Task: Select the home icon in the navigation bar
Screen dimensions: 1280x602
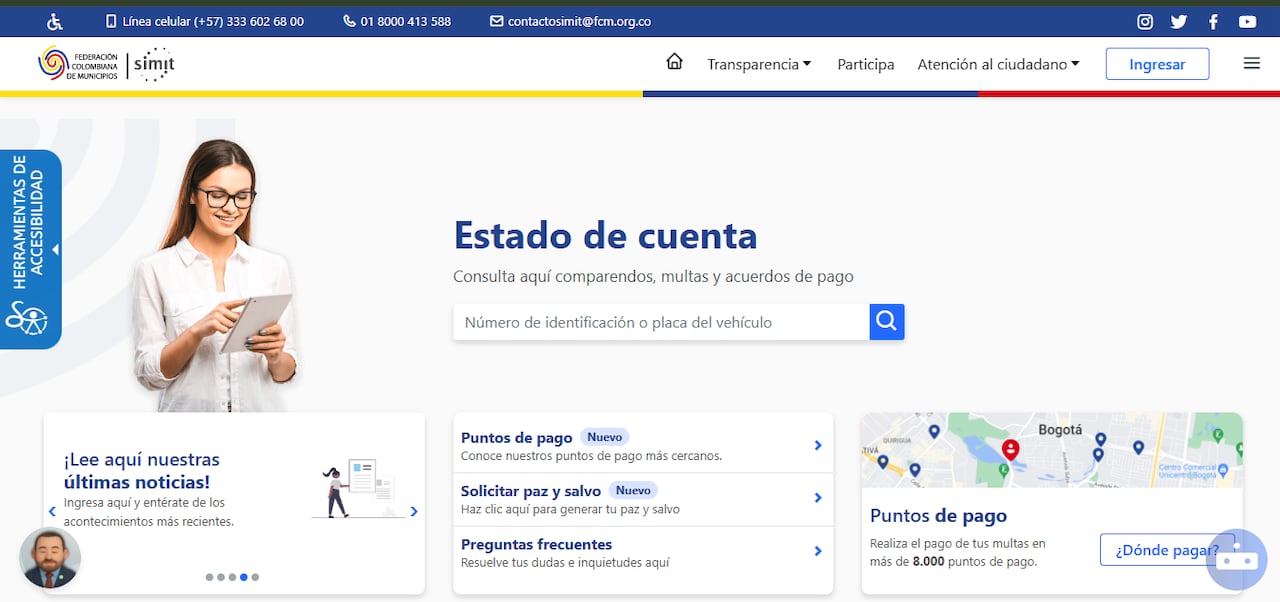Action: click(x=674, y=61)
